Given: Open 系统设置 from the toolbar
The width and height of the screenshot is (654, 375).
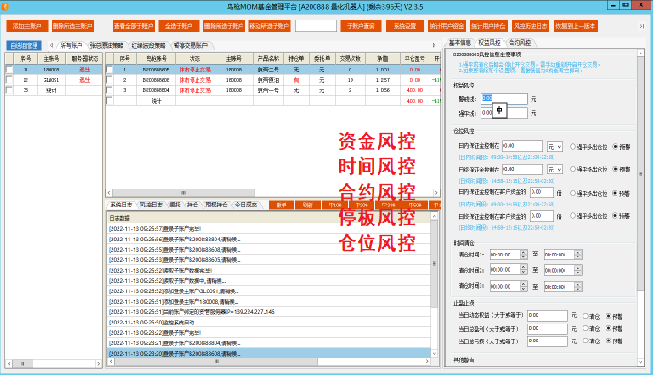Looking at the screenshot, I should pyautogui.click(x=405, y=26).
